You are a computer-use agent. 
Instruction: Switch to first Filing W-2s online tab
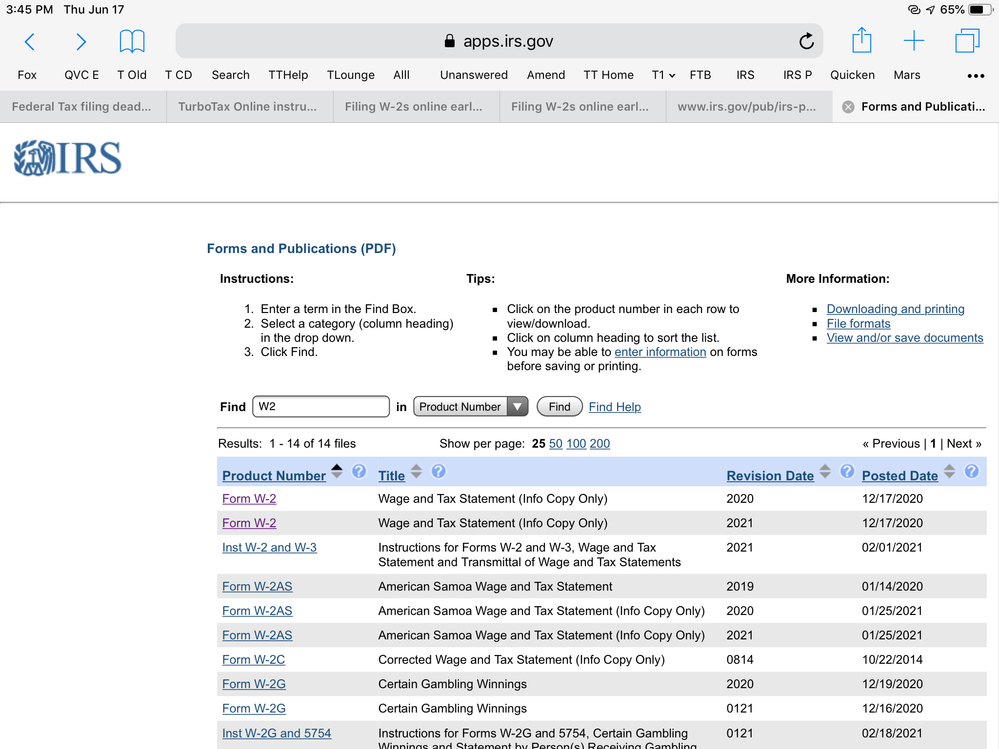pyautogui.click(x=415, y=106)
